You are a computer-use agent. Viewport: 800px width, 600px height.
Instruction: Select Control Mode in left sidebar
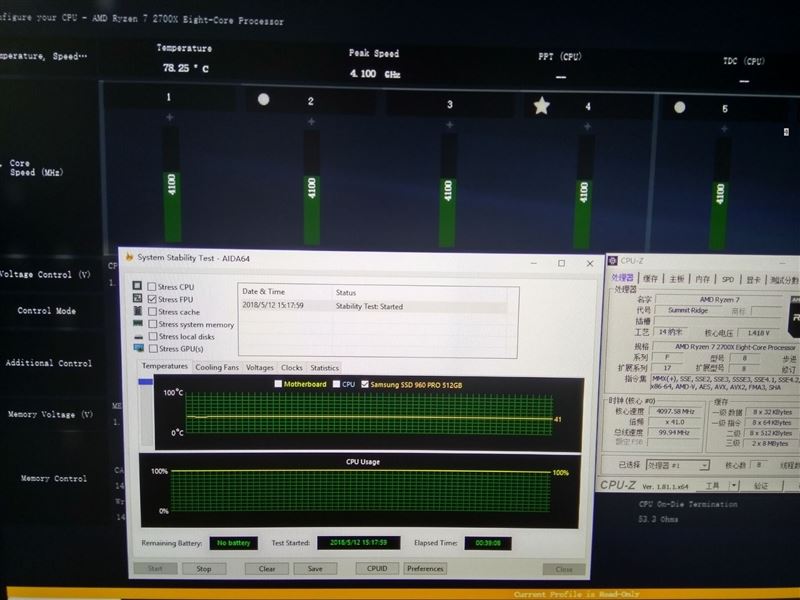click(46, 311)
